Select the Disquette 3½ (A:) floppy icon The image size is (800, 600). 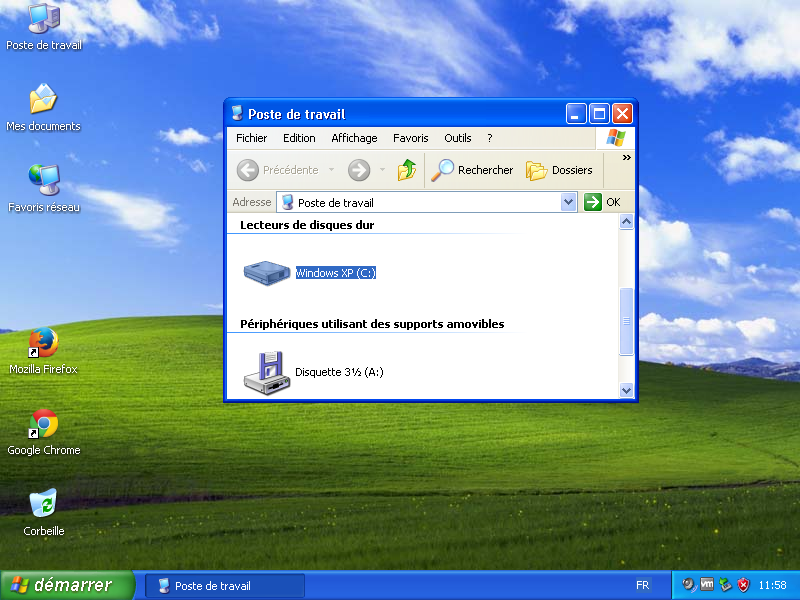pos(266,371)
